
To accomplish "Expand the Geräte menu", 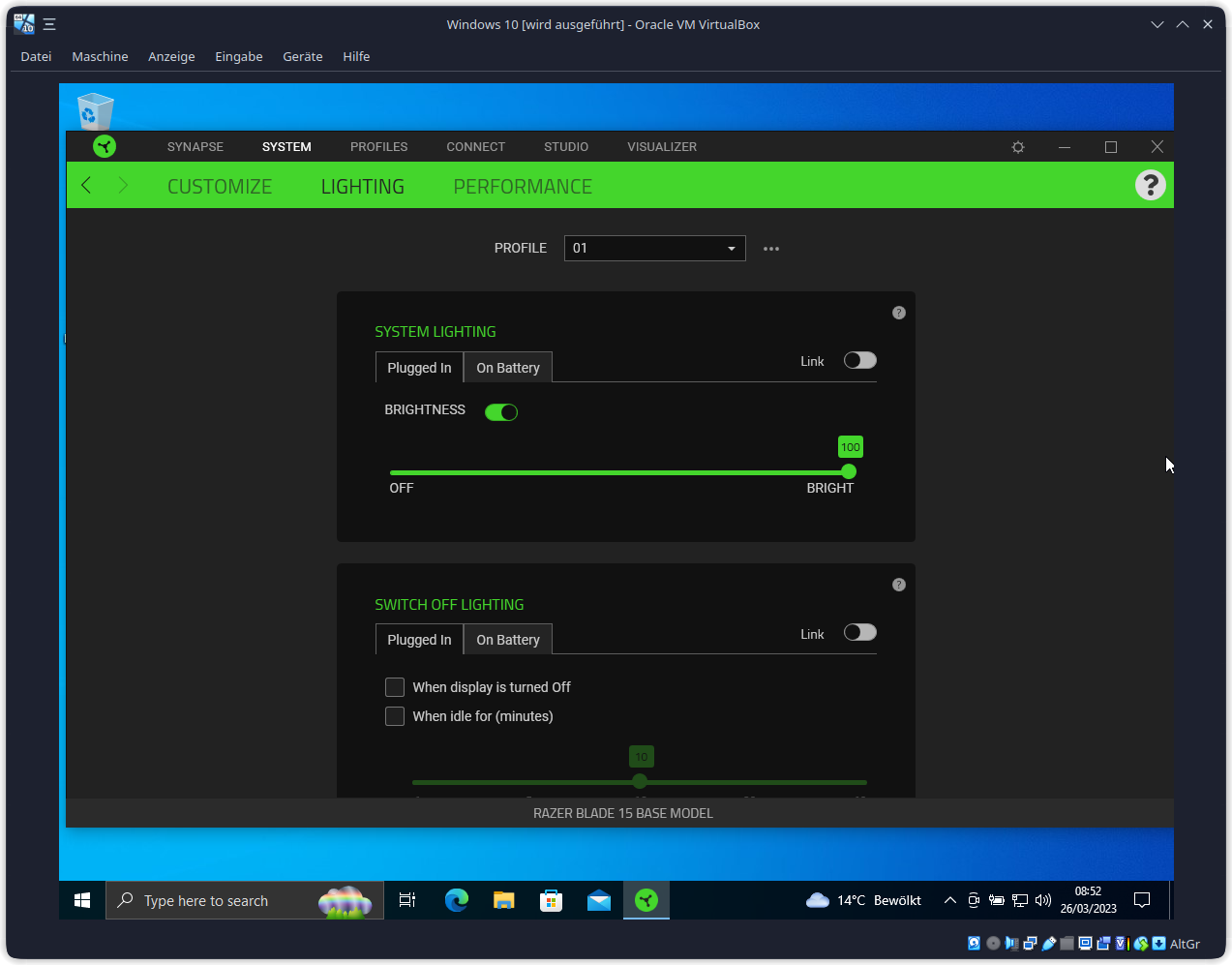I will (302, 56).
